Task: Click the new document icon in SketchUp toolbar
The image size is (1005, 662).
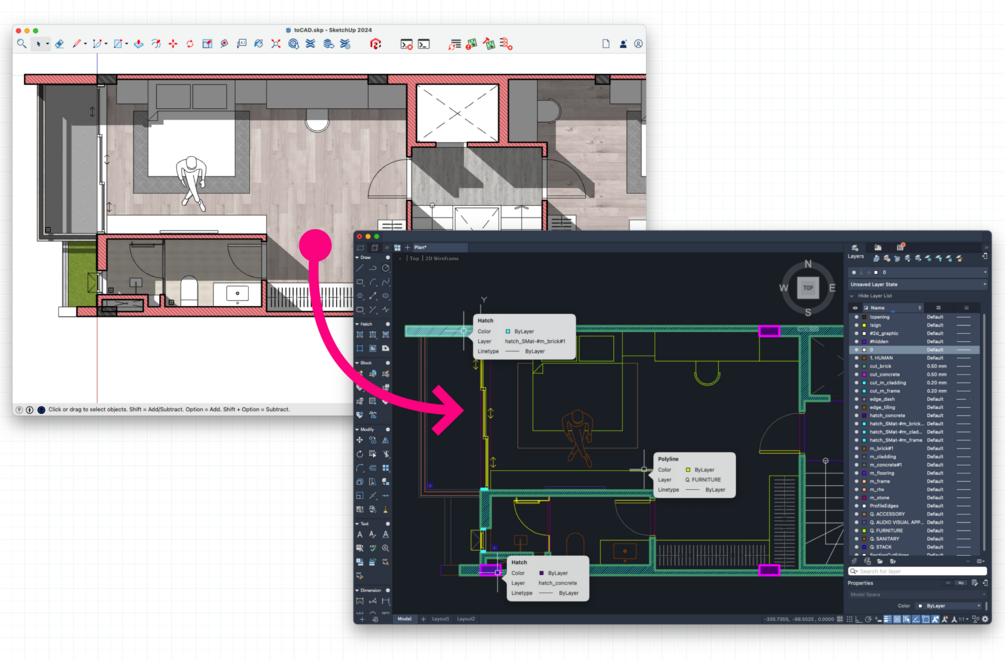Action: 606,44
